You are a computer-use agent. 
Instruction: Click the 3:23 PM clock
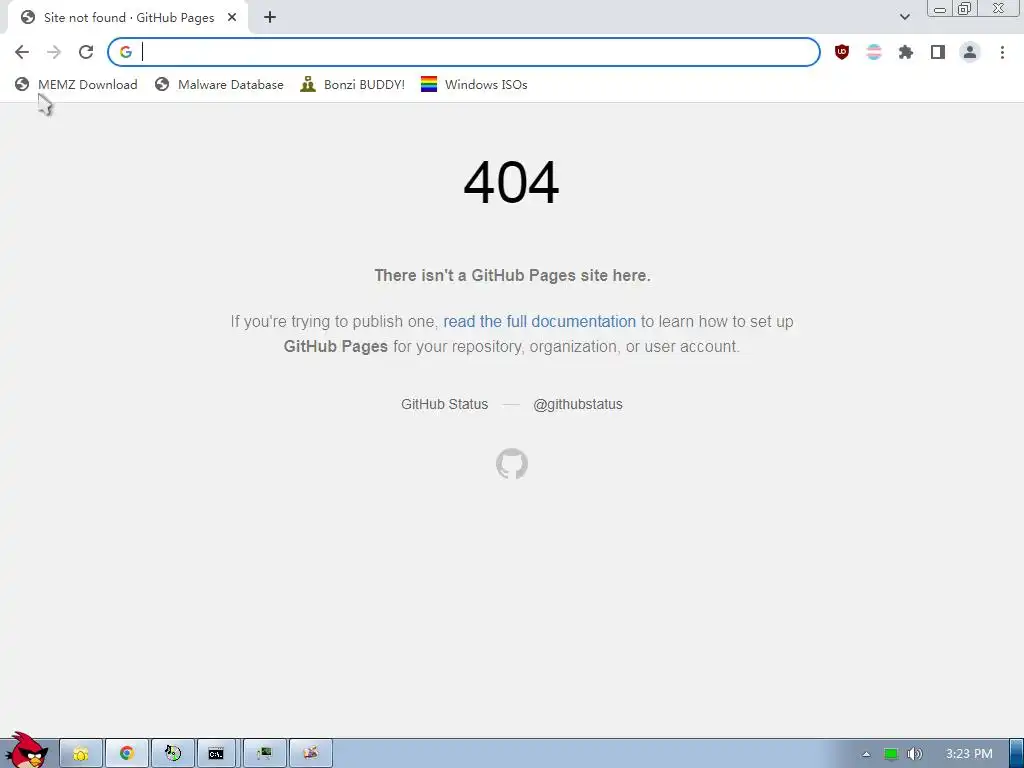coord(969,754)
